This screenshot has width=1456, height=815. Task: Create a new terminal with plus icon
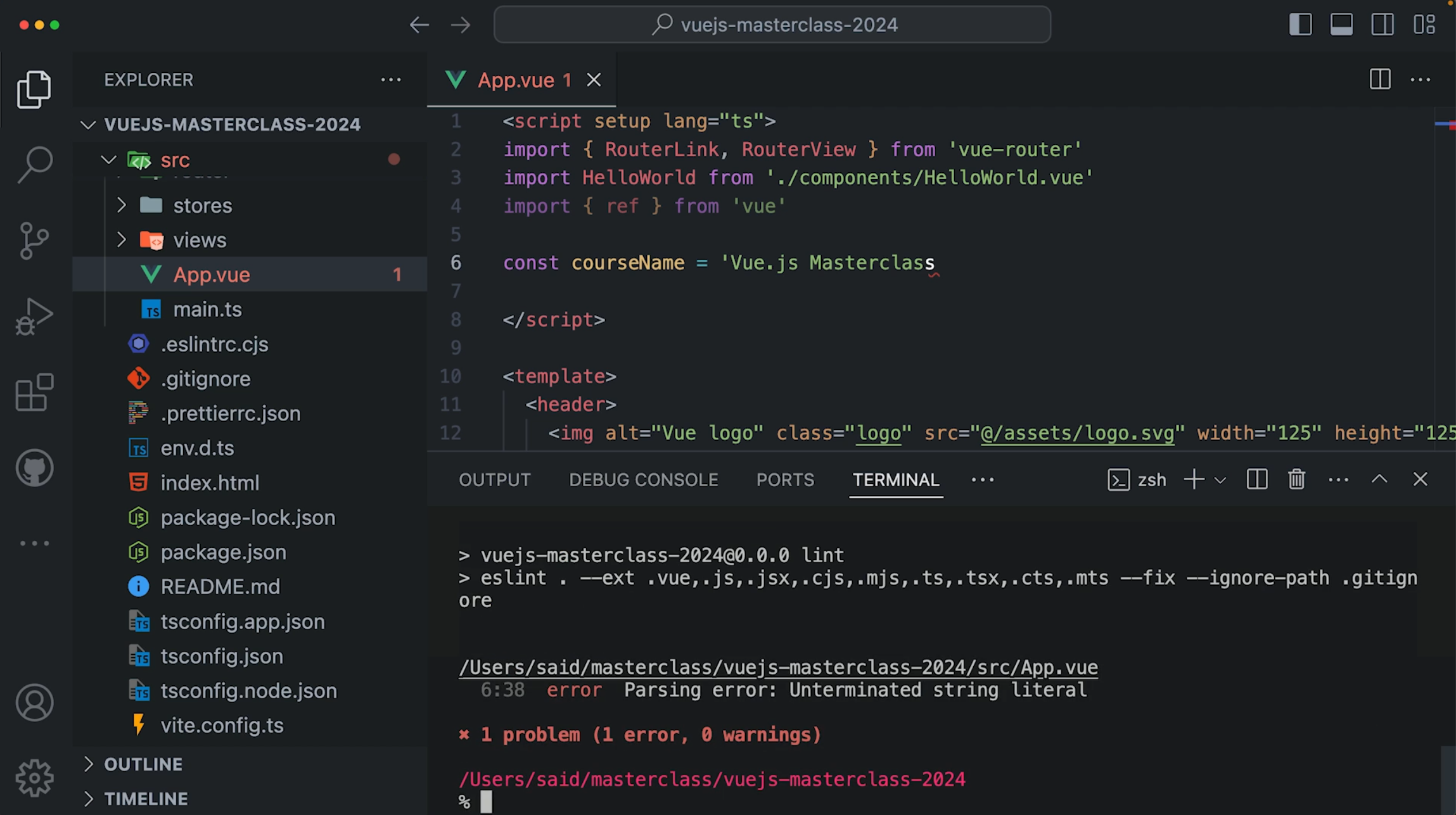tap(1194, 479)
